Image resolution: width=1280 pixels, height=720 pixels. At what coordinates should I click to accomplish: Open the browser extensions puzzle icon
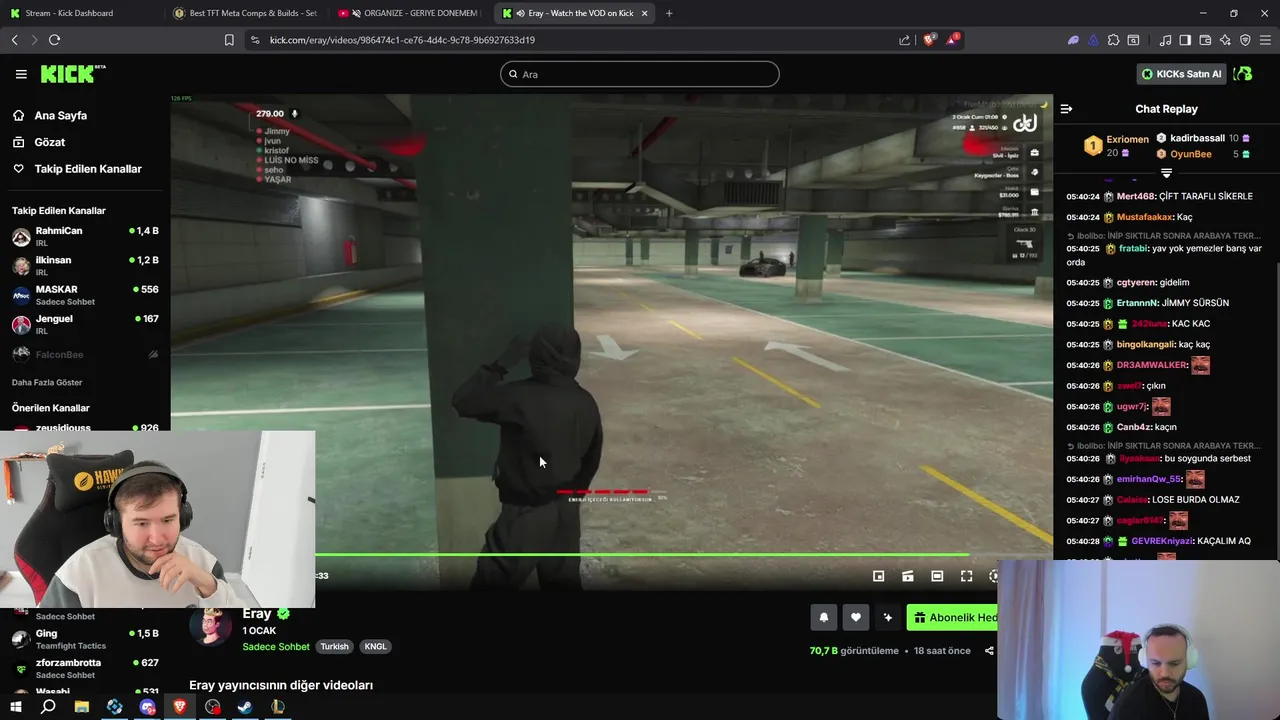1113,40
